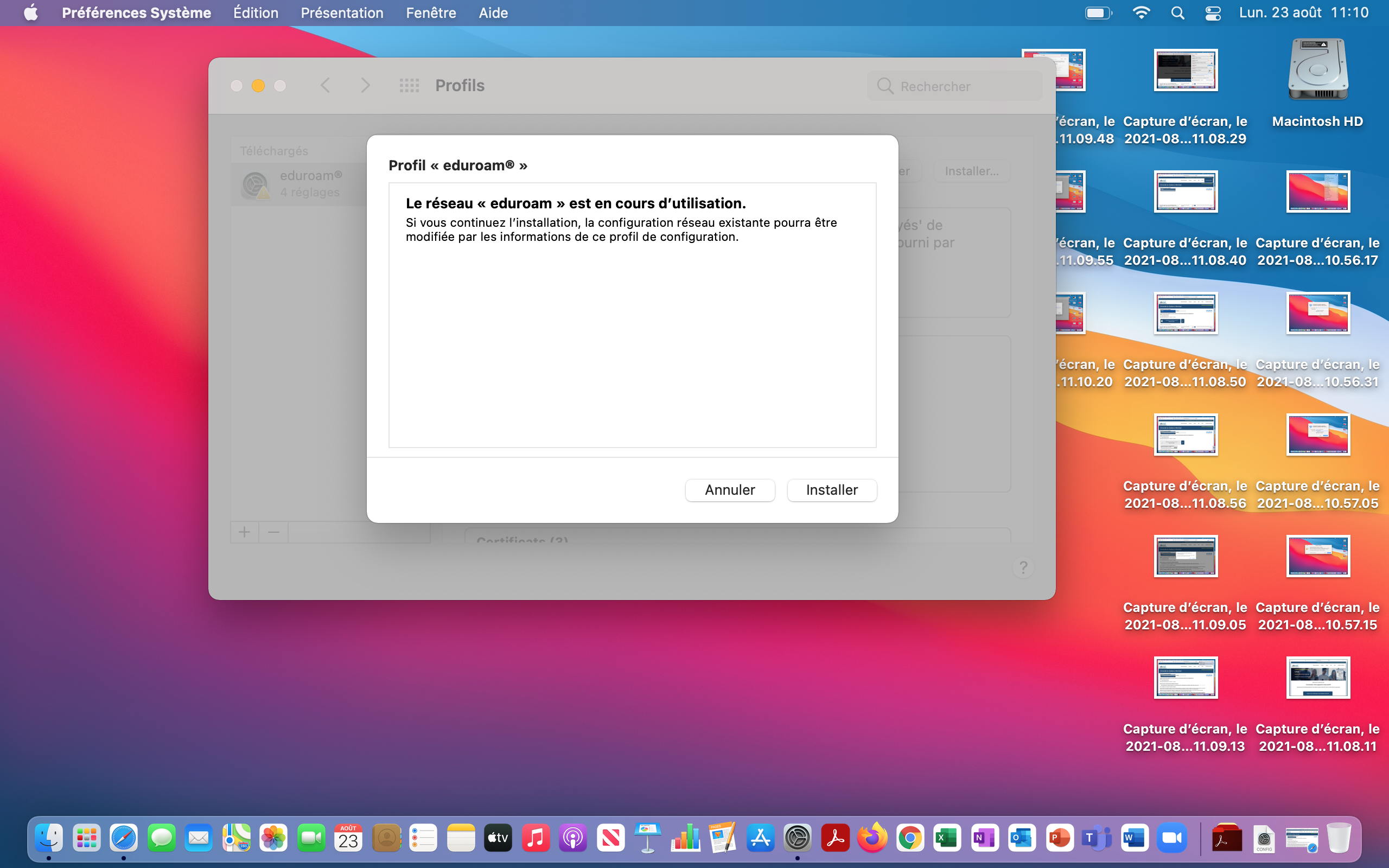Open Maps from the Dock

pyautogui.click(x=237, y=838)
